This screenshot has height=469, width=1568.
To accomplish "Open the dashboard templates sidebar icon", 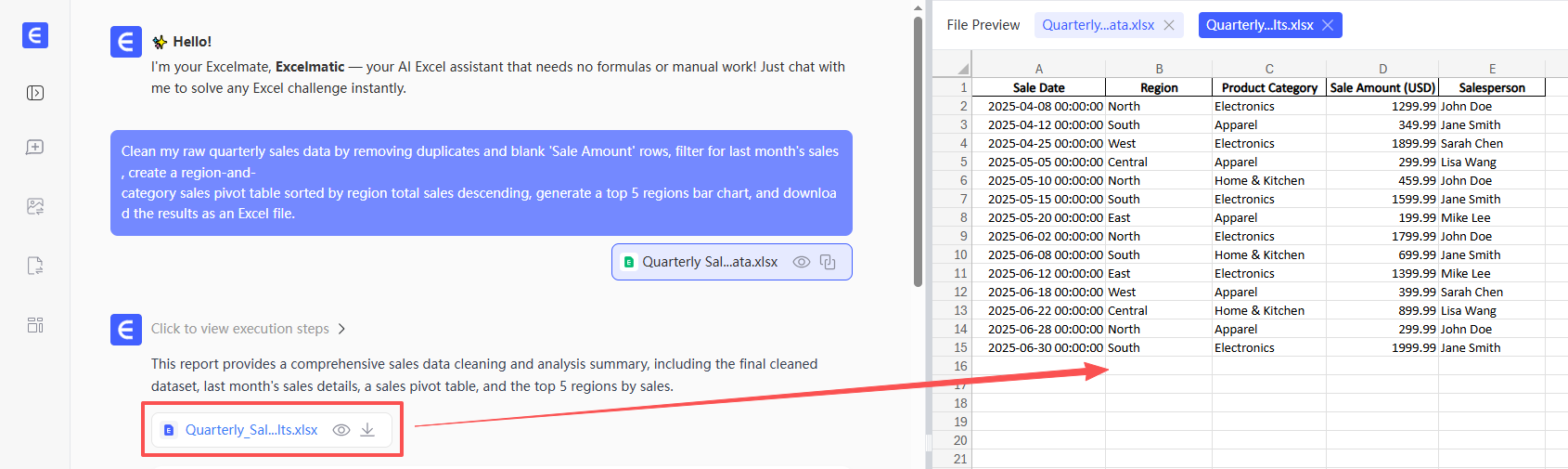I will click(35, 325).
